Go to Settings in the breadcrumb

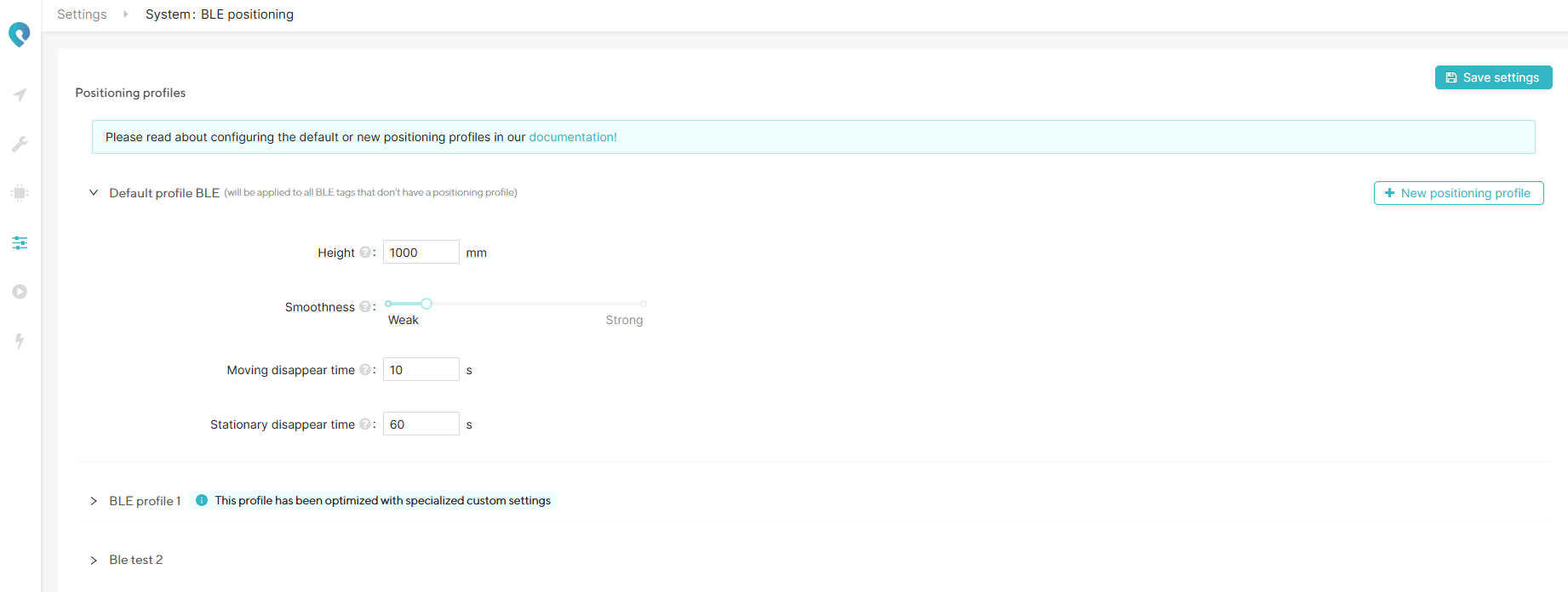(x=82, y=14)
